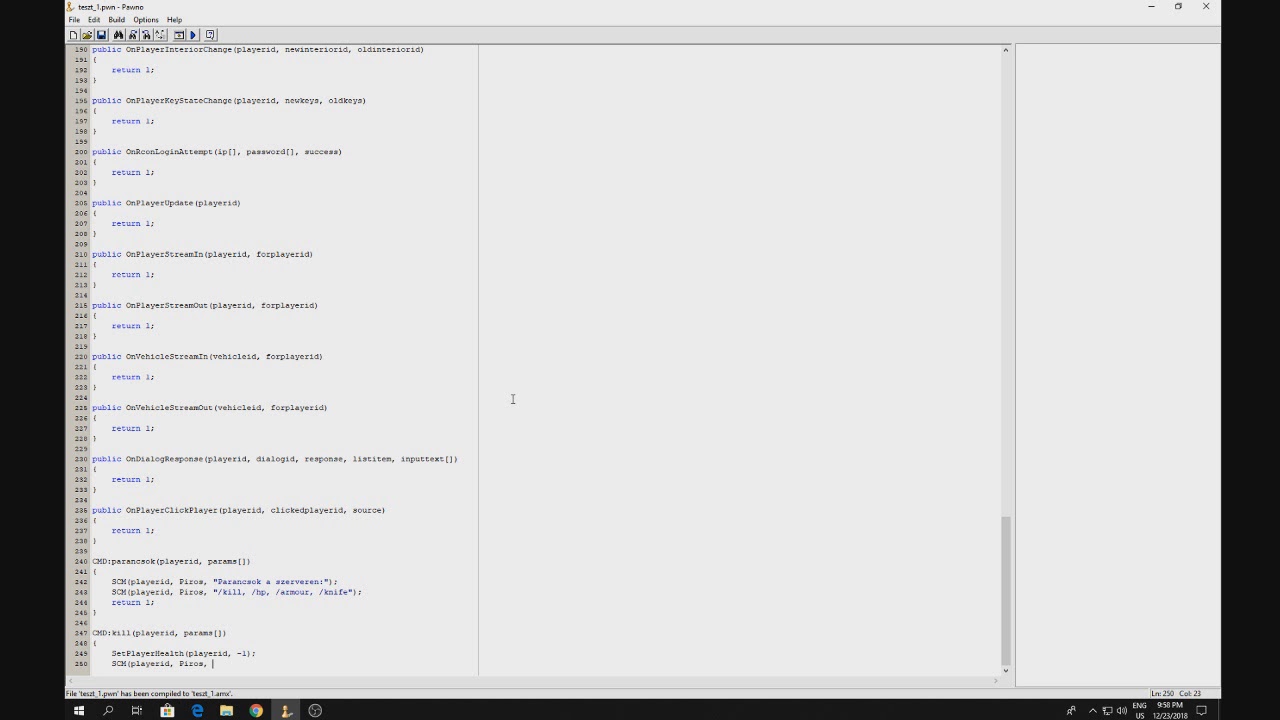Click the SetPlayerHealth(playerid, -1) line

184,653
